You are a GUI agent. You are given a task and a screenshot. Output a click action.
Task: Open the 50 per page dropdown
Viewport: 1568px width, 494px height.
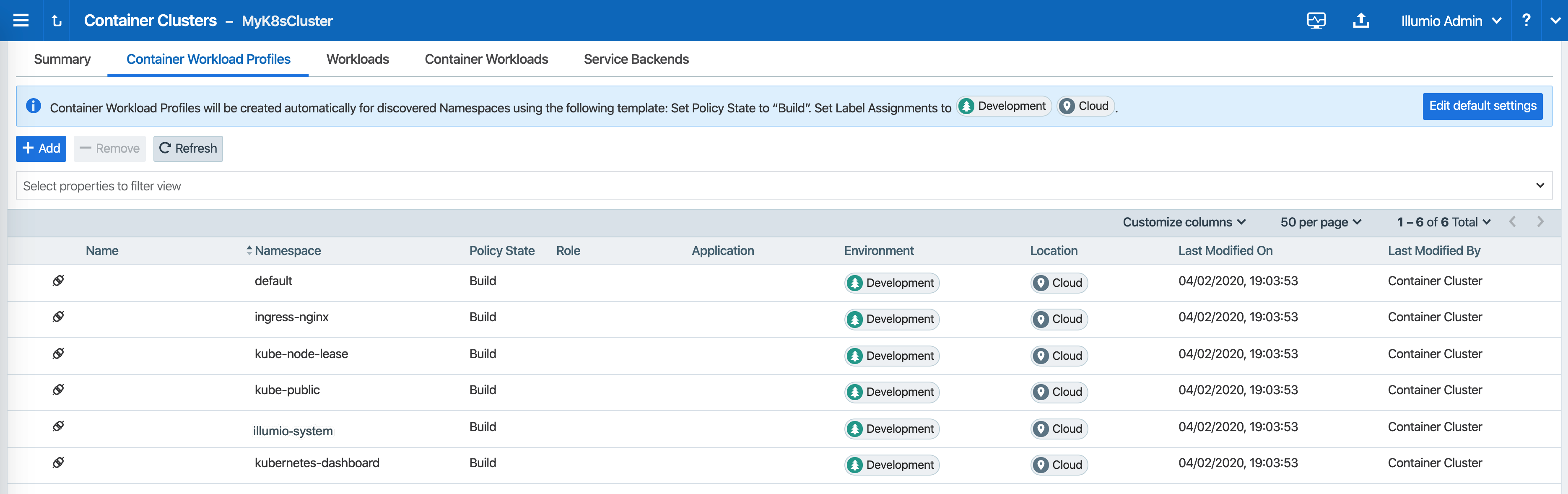pos(1320,222)
